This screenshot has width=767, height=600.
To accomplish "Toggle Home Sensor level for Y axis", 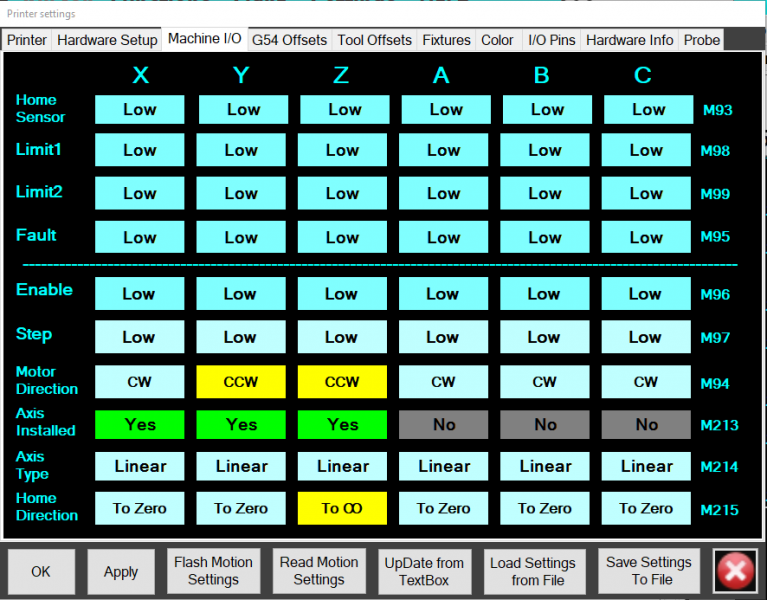I will coord(243,110).
